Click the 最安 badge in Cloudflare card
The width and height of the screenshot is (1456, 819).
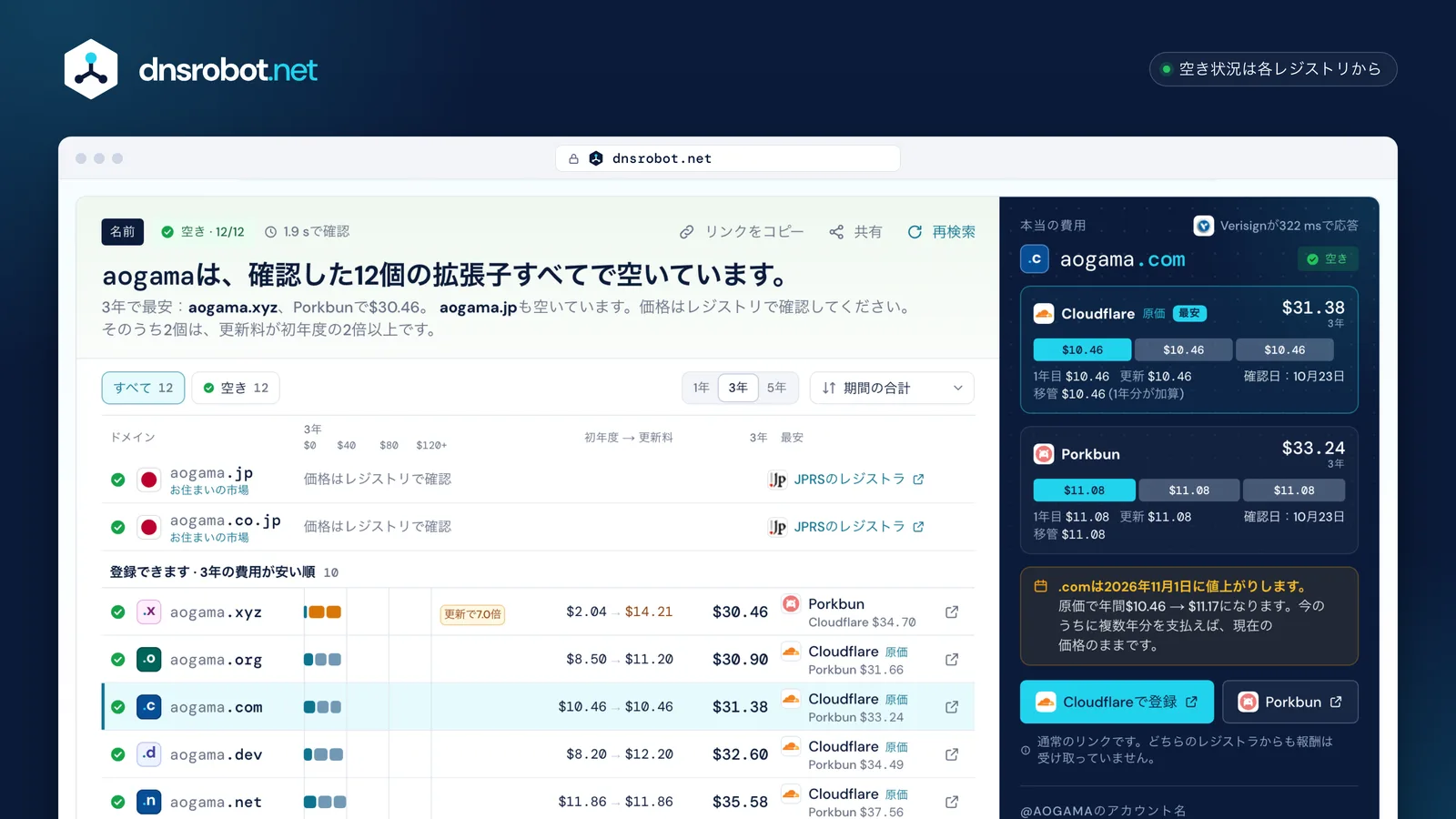click(1189, 313)
